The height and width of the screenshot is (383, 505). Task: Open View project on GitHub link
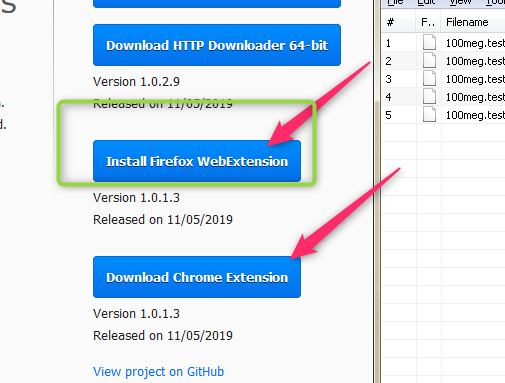pyautogui.click(x=158, y=372)
